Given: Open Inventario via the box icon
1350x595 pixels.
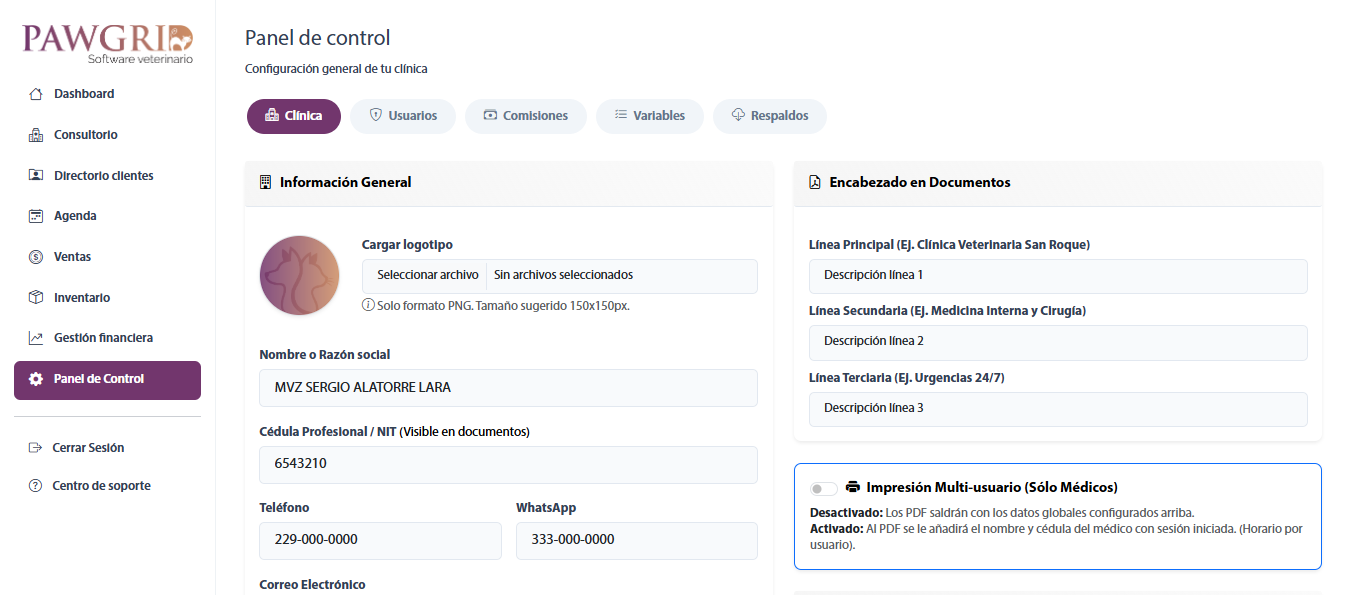Looking at the screenshot, I should (36, 298).
